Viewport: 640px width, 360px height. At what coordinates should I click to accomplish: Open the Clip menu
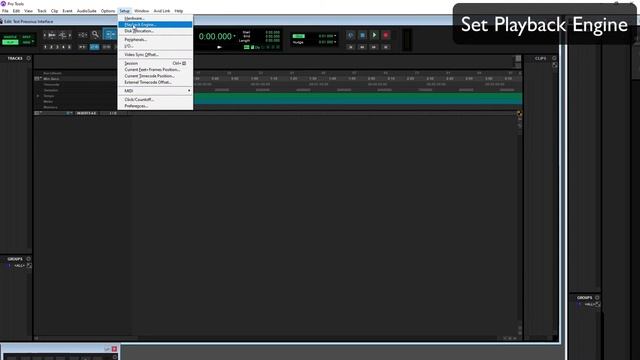[54, 11]
